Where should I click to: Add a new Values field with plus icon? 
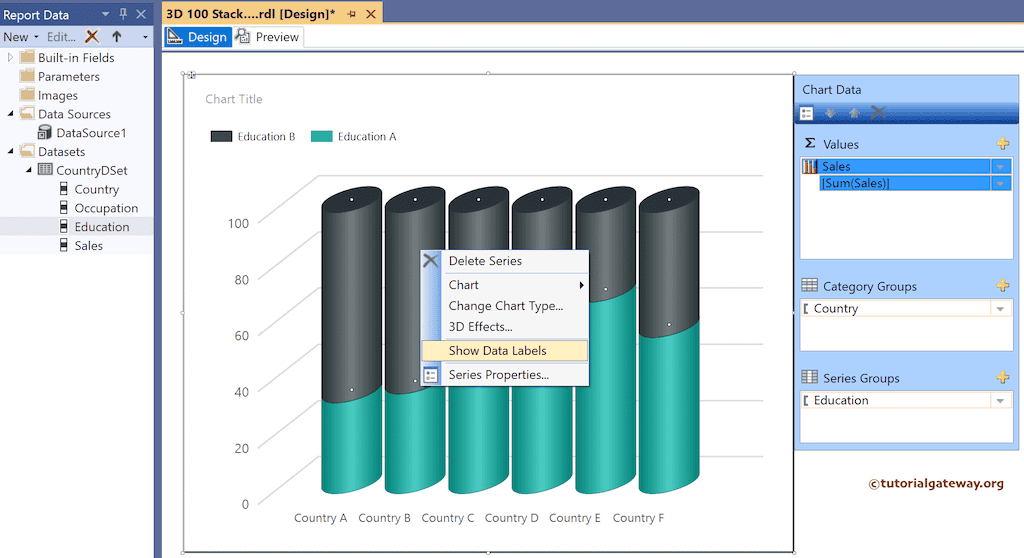(x=1003, y=144)
